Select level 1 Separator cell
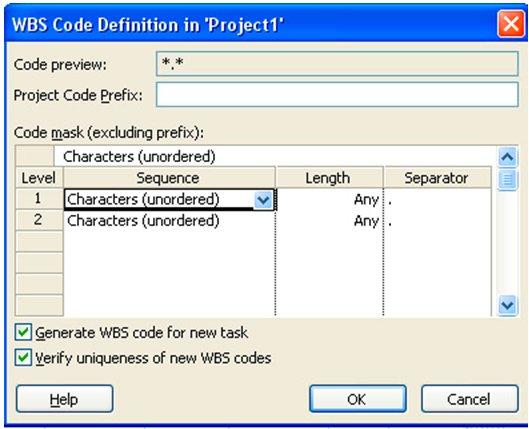529x429 pixels. pos(438,200)
